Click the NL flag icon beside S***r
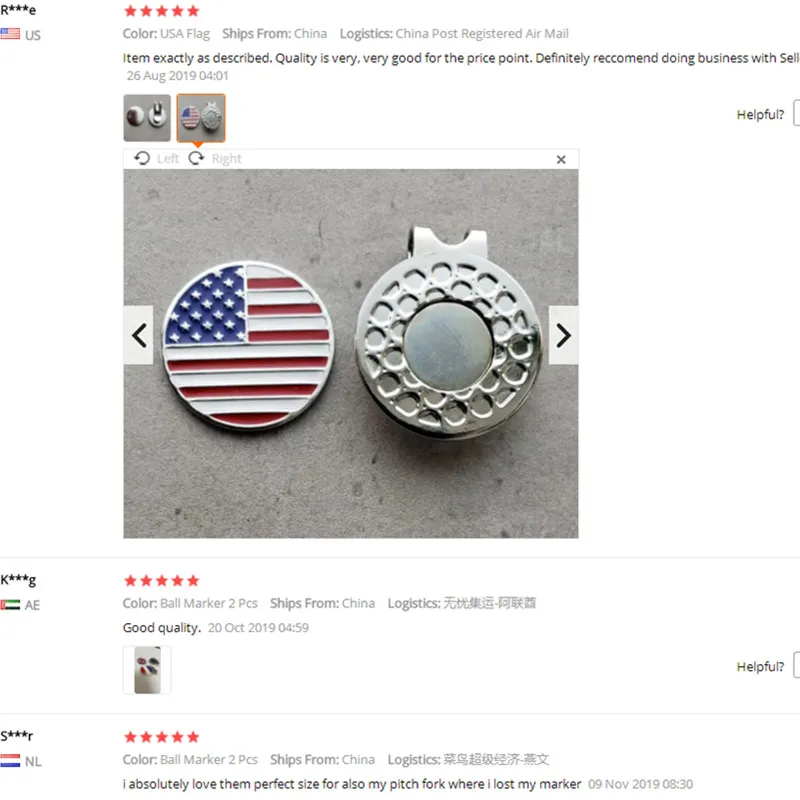 pyautogui.click(x=10, y=761)
